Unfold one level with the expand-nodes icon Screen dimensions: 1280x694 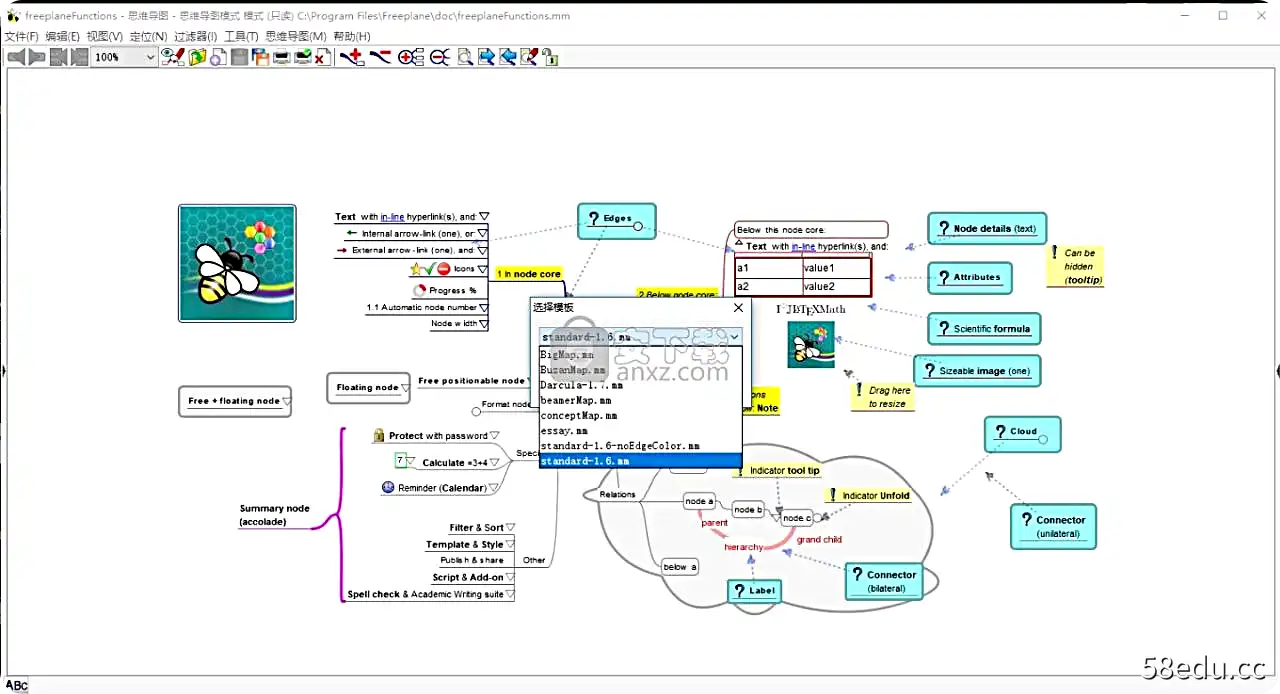pyautogui.click(x=411, y=57)
